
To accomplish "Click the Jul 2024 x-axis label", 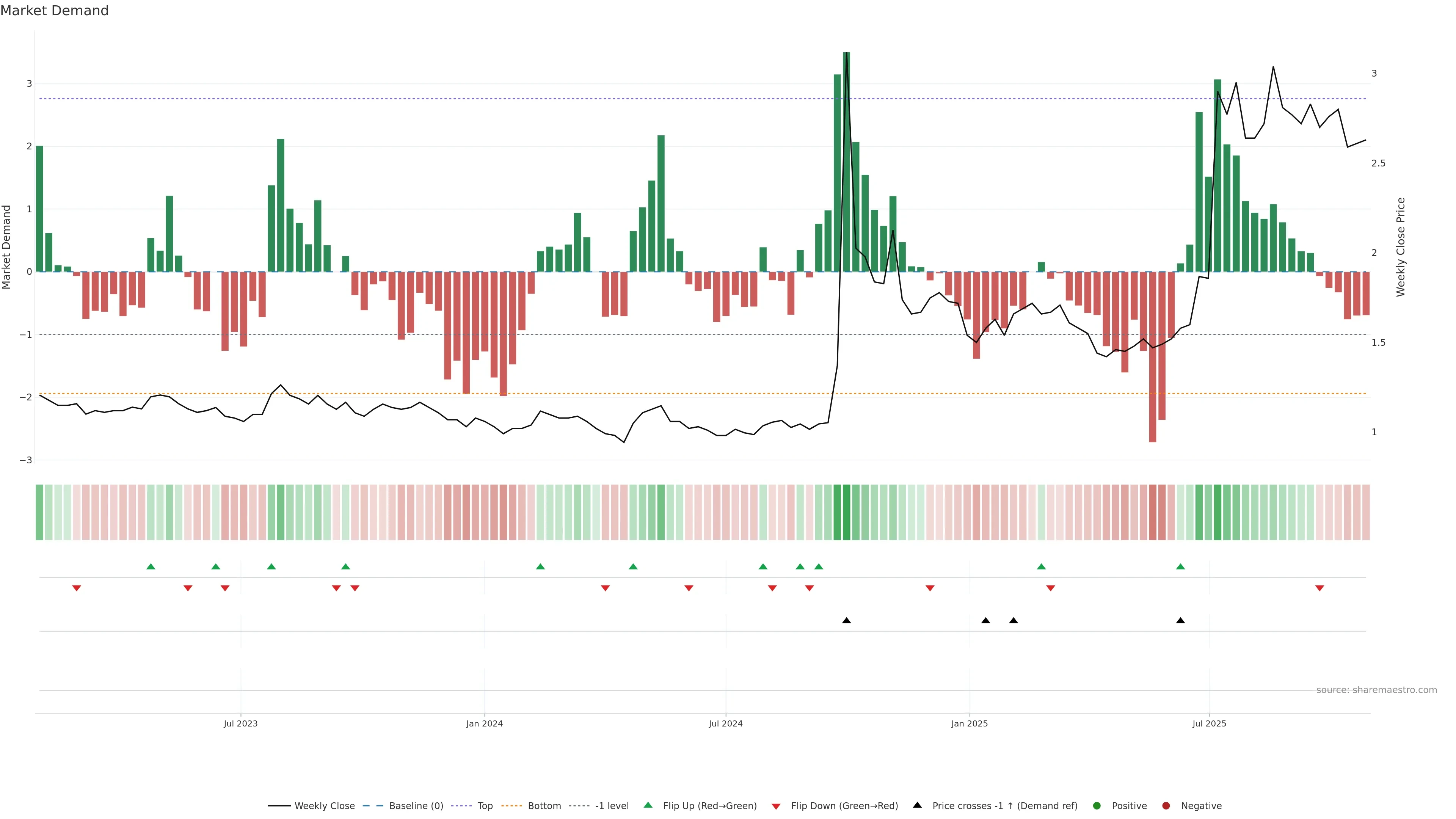I will click(x=725, y=723).
